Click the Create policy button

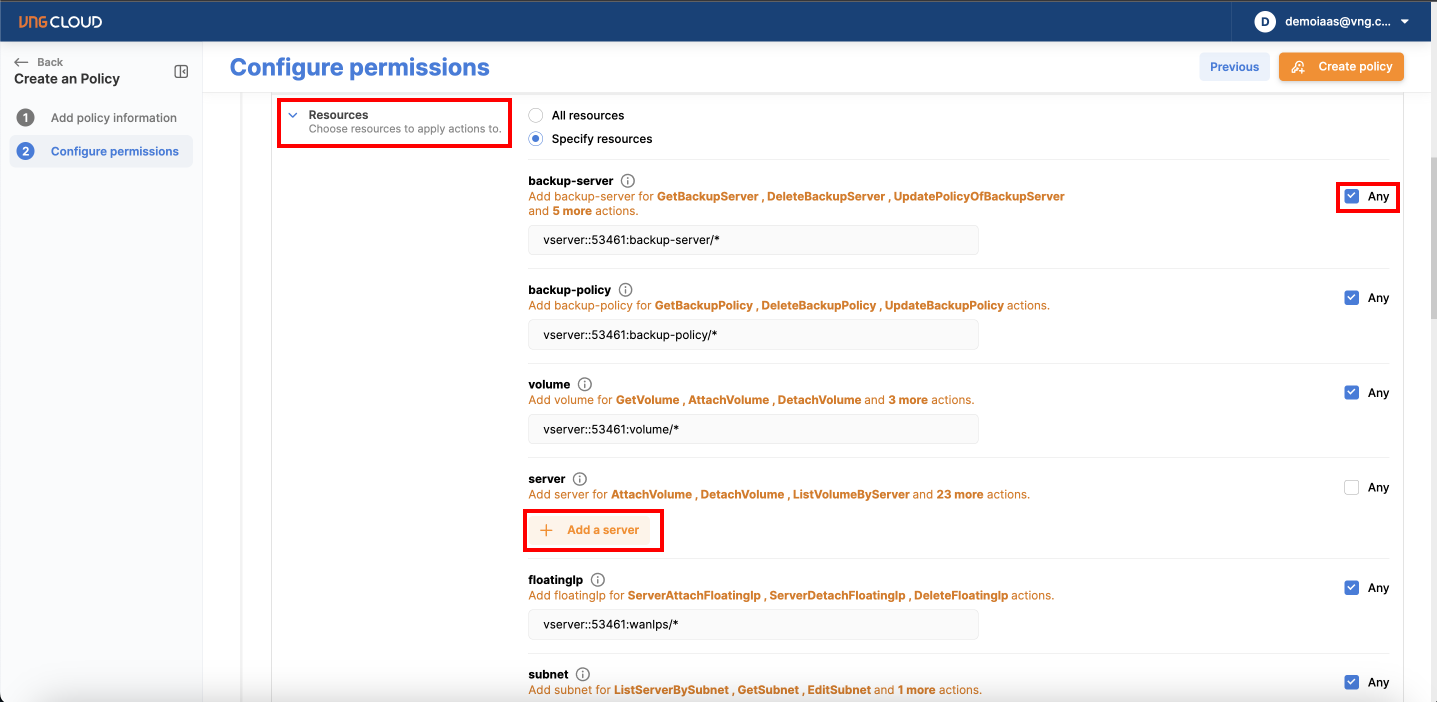(1342, 67)
